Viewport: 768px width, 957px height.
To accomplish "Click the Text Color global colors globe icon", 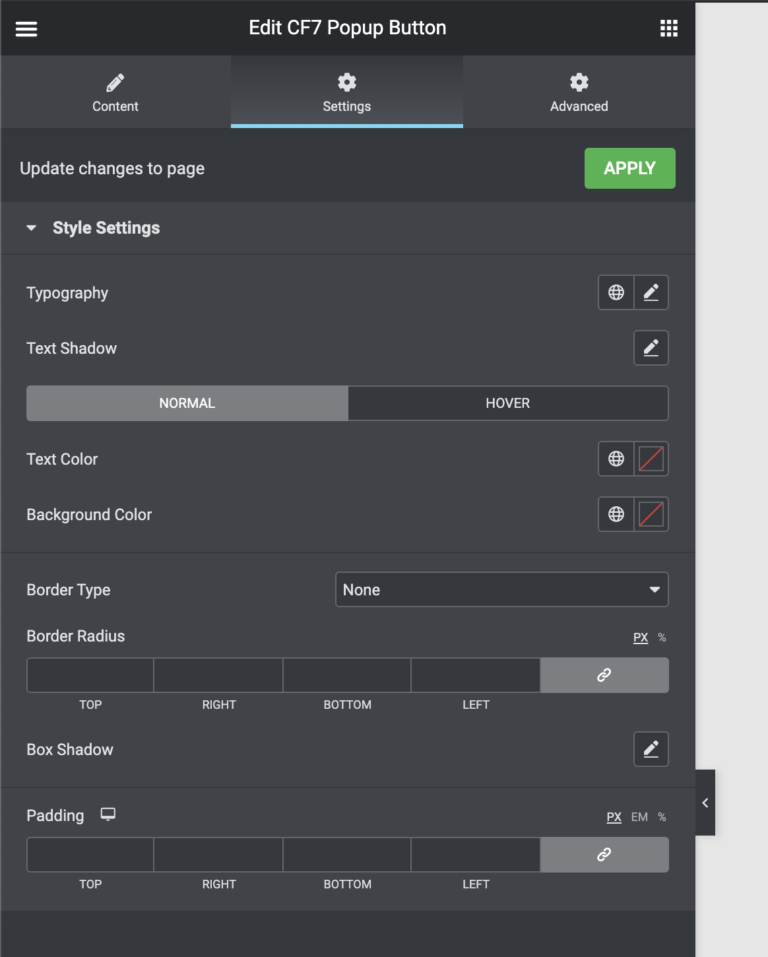I will [616, 459].
